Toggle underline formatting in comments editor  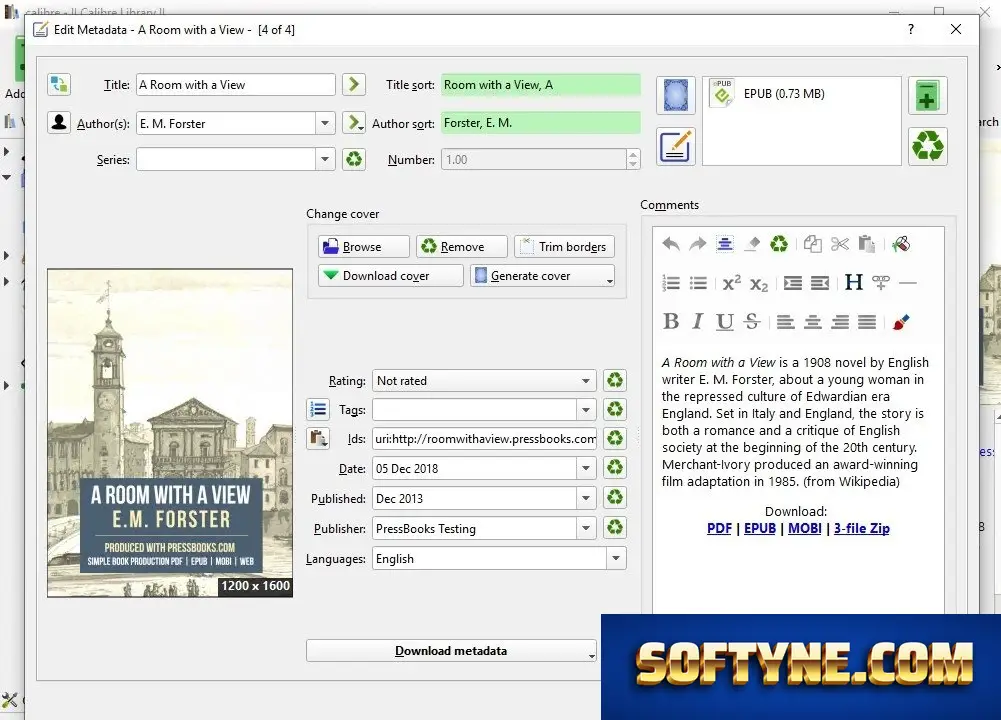coord(724,322)
